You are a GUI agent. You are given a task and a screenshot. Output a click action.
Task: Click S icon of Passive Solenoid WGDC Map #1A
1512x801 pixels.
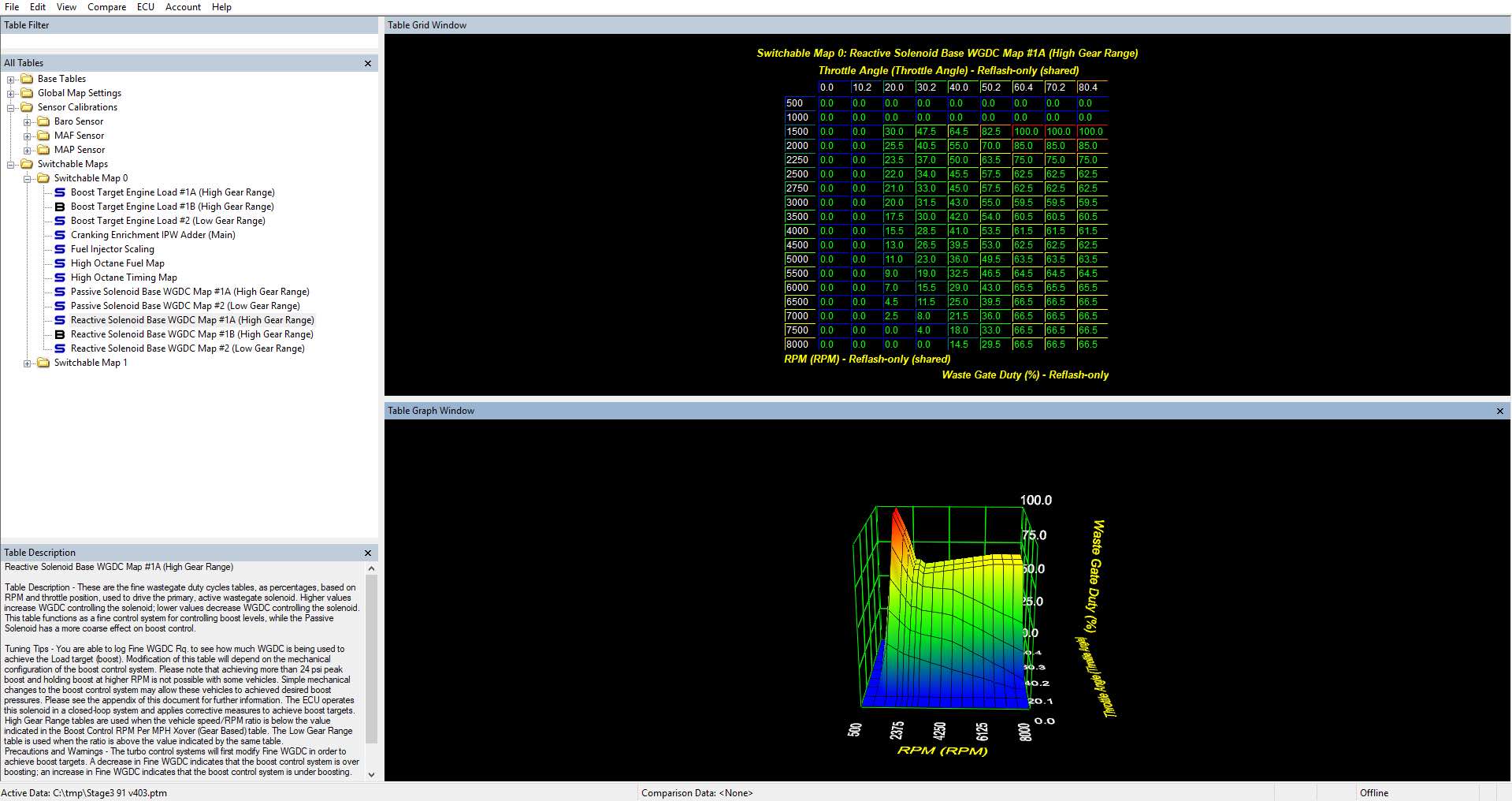[60, 292]
